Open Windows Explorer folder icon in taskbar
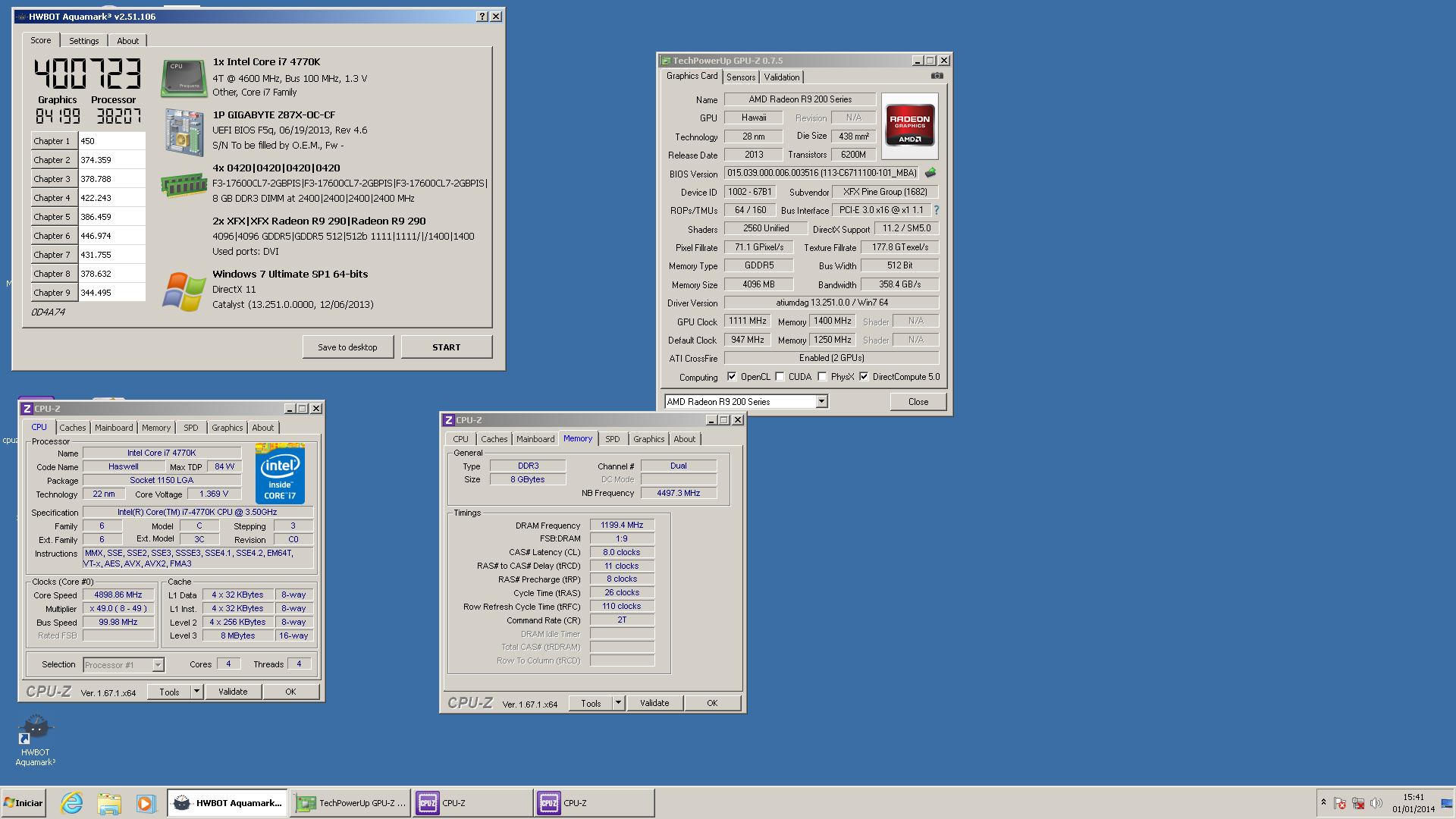The image size is (1456, 819). [x=109, y=803]
